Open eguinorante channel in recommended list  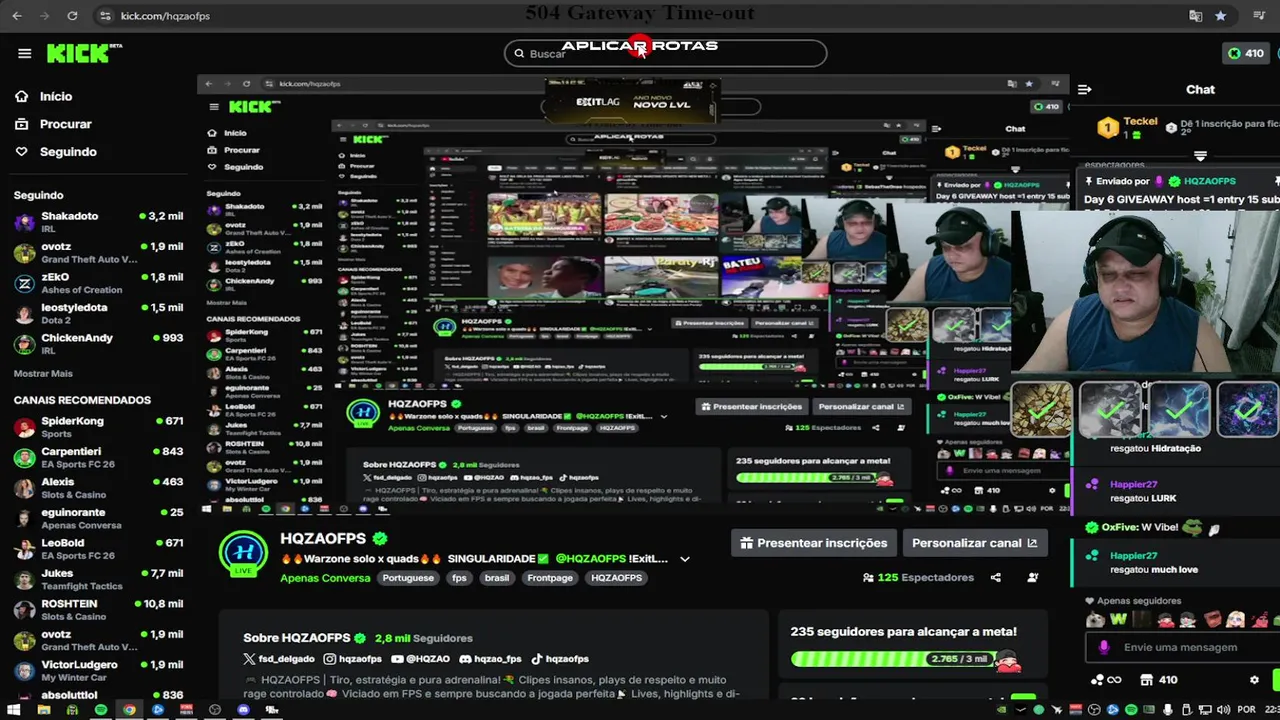[99, 518]
